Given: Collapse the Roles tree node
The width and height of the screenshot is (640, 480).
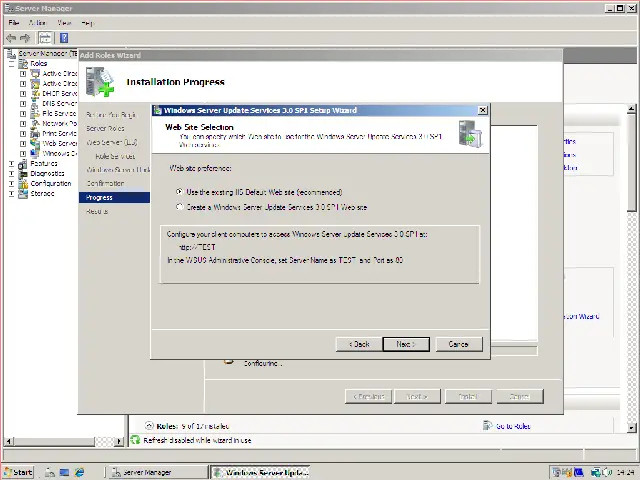Looking at the screenshot, I should pyautogui.click(x=11, y=64).
